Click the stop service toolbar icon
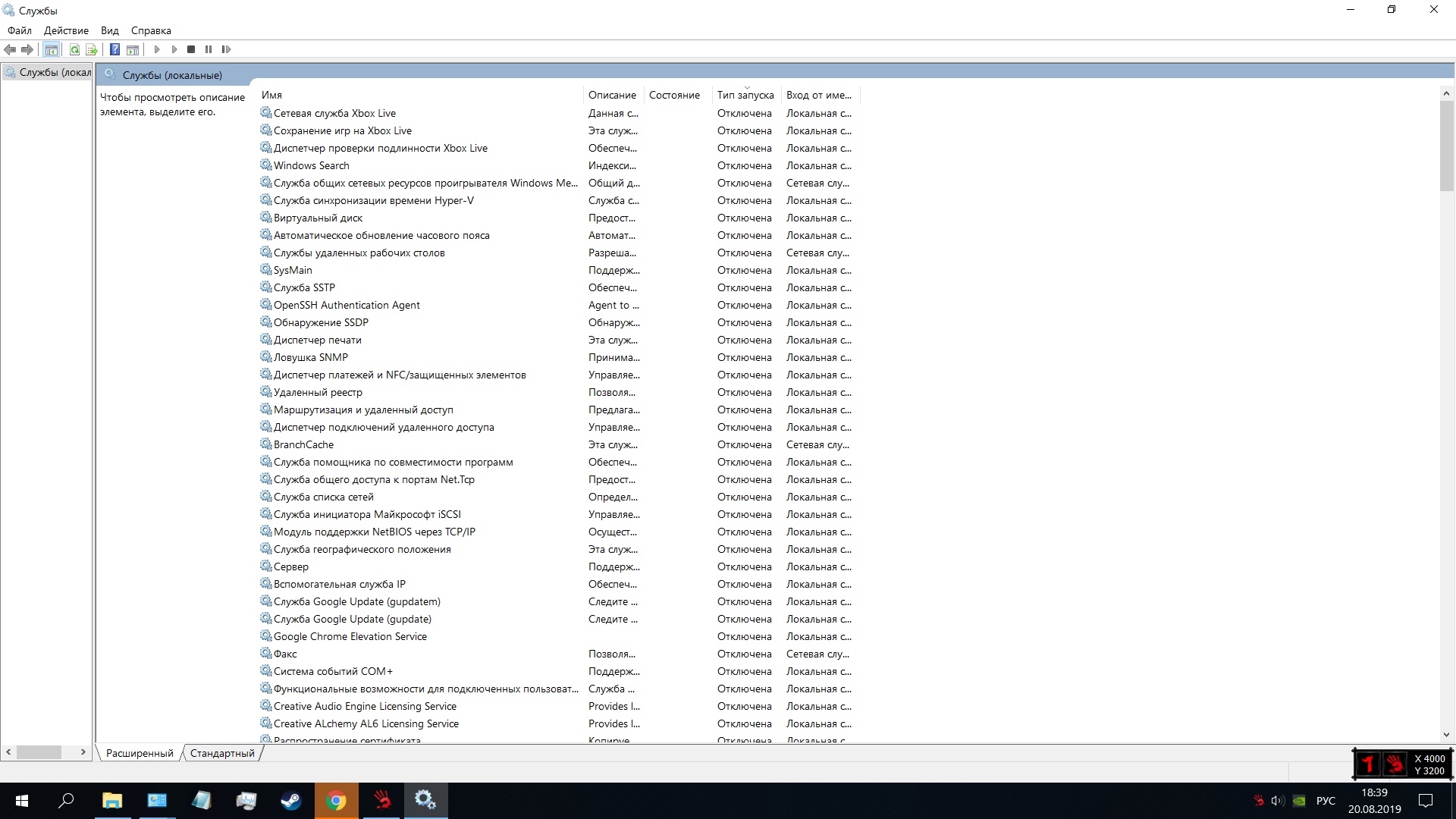 click(192, 49)
